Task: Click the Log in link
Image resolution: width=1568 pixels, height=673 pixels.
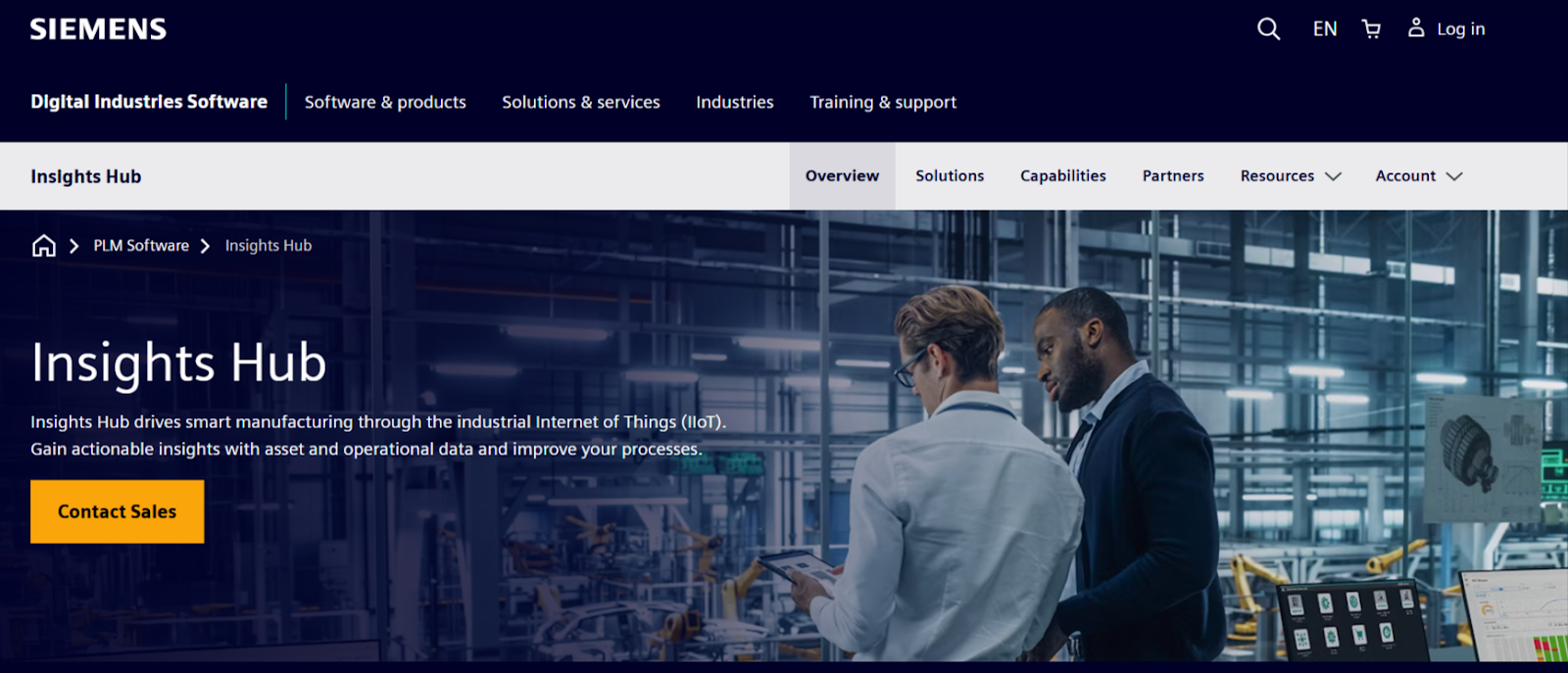Action: point(1460,29)
